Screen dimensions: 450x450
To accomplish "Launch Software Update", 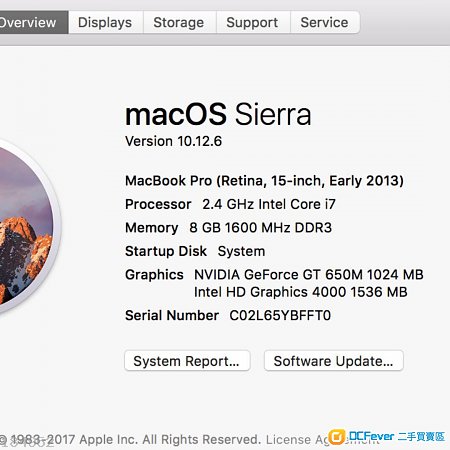I will [x=334, y=361].
